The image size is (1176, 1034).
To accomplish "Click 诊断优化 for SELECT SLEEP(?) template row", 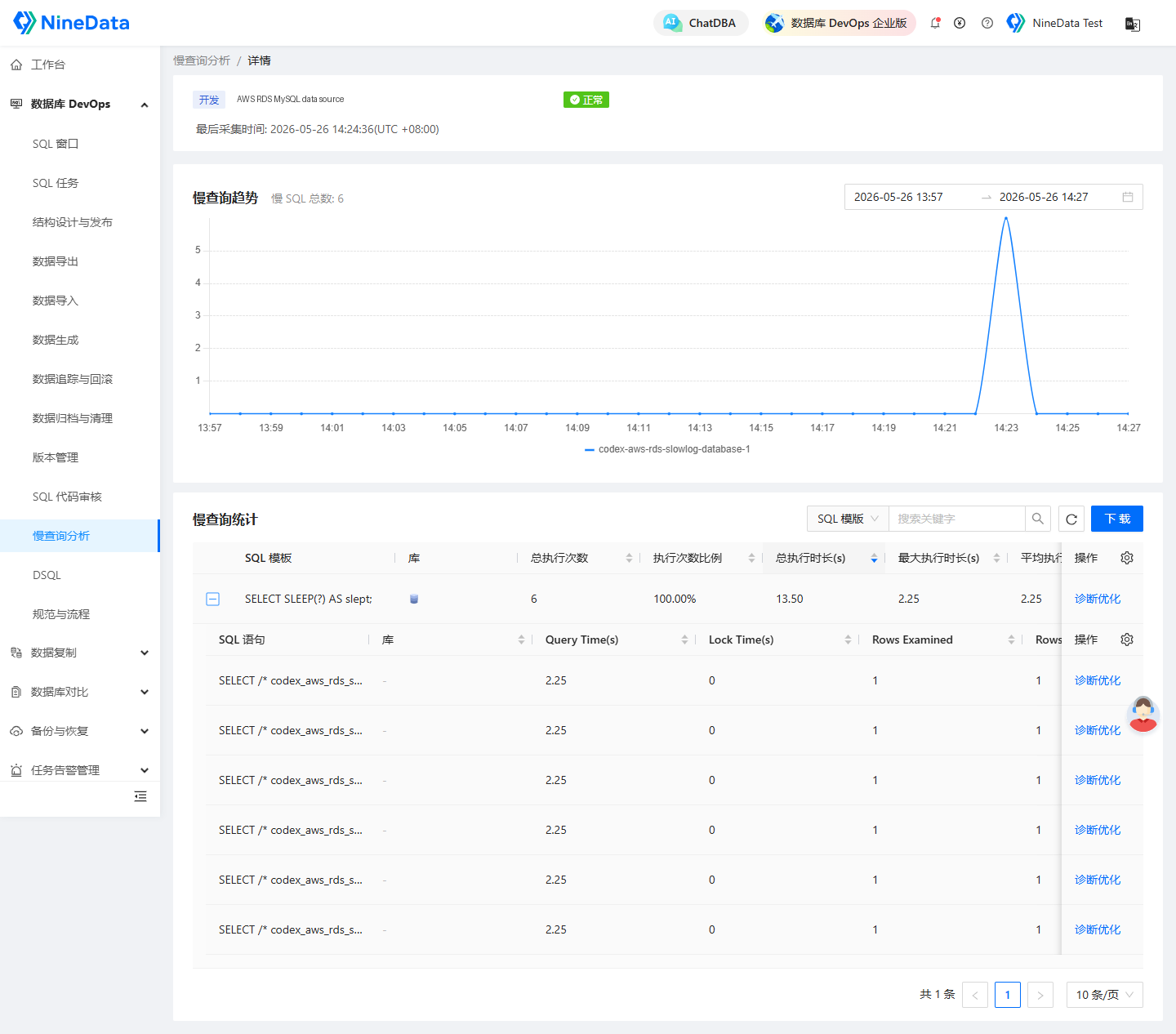I will click(x=1098, y=599).
